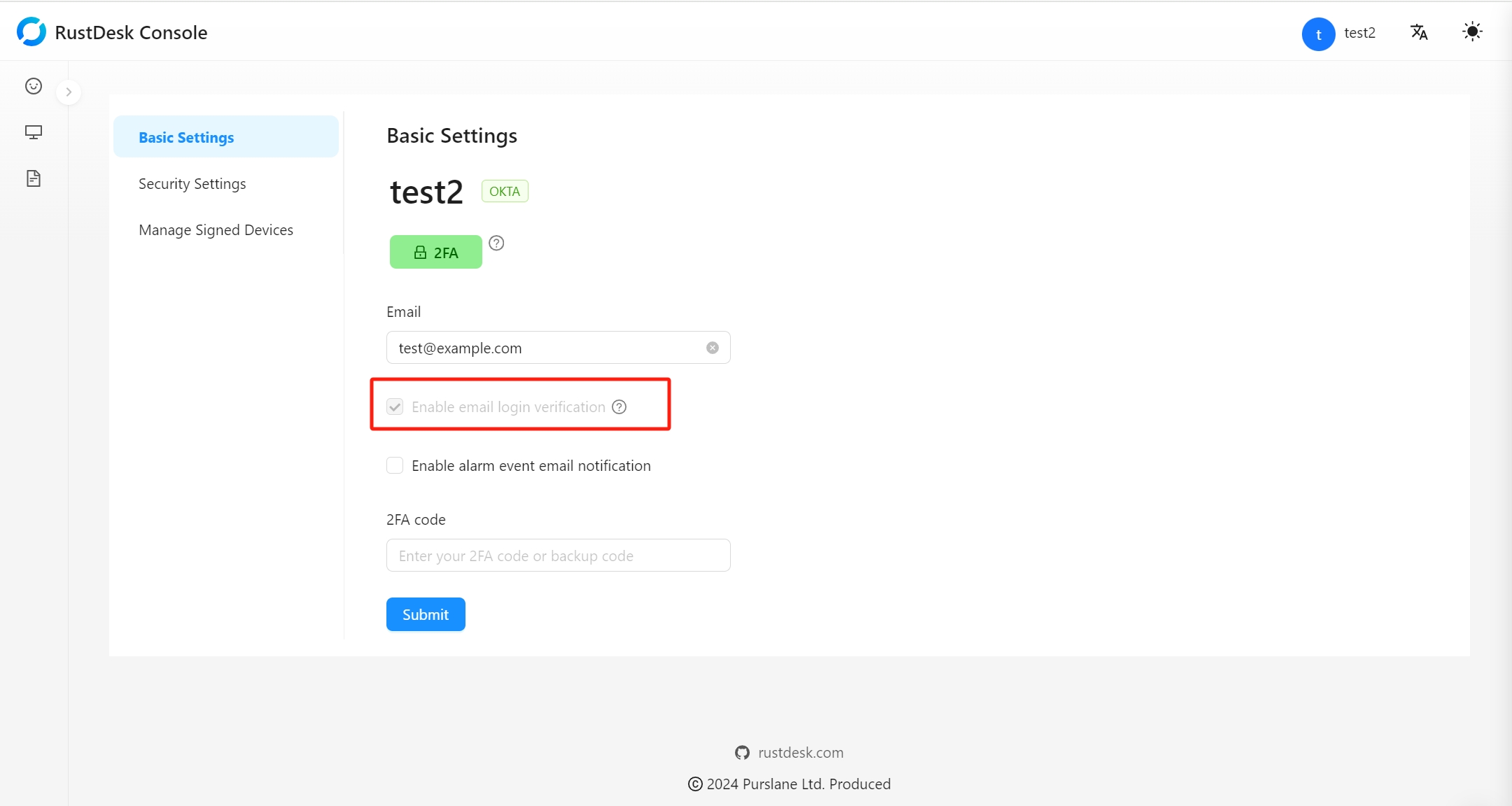Click the green 2FA button
Screen dimensions: 1512x806
pyautogui.click(x=436, y=252)
